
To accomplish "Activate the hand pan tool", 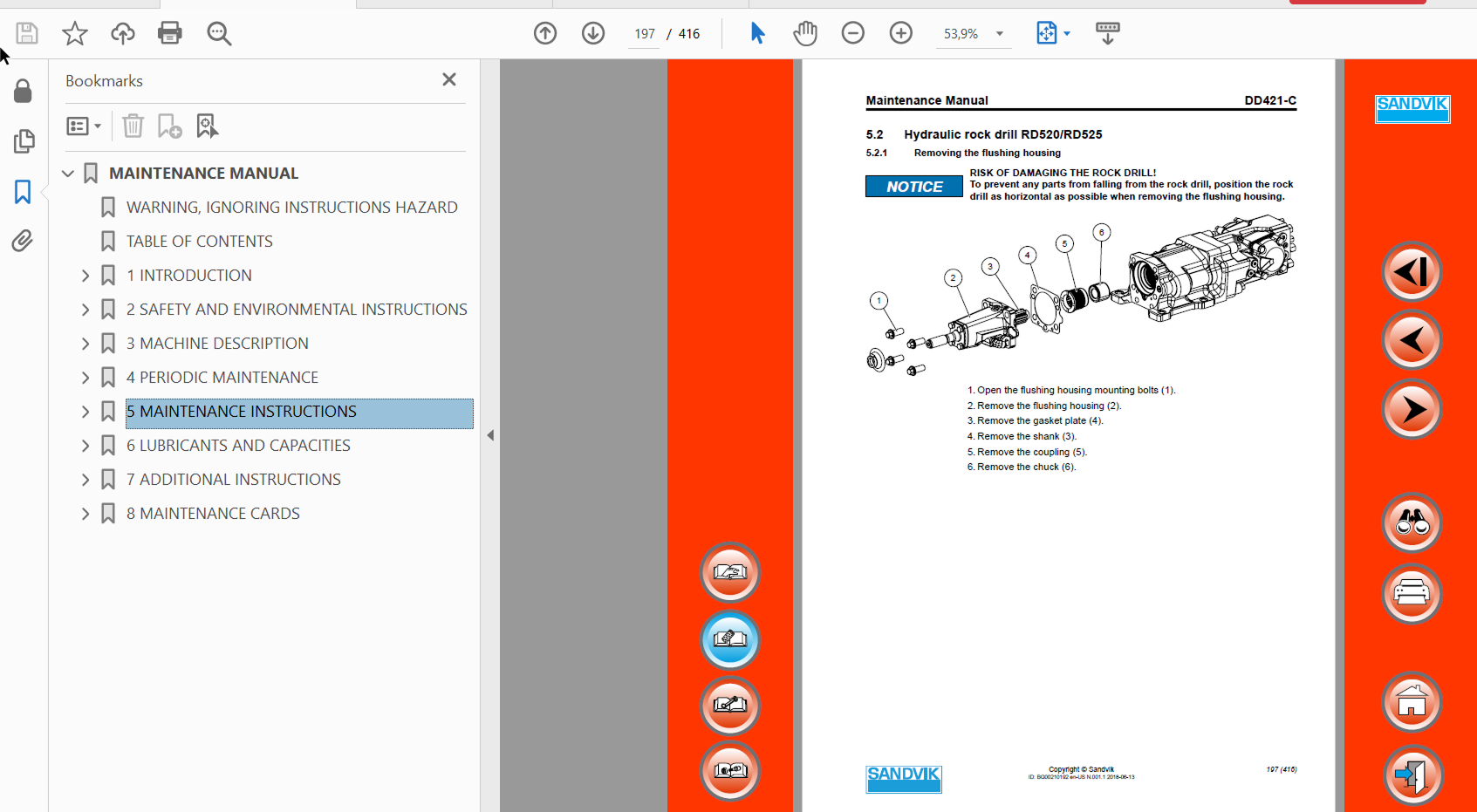I will pos(805,34).
